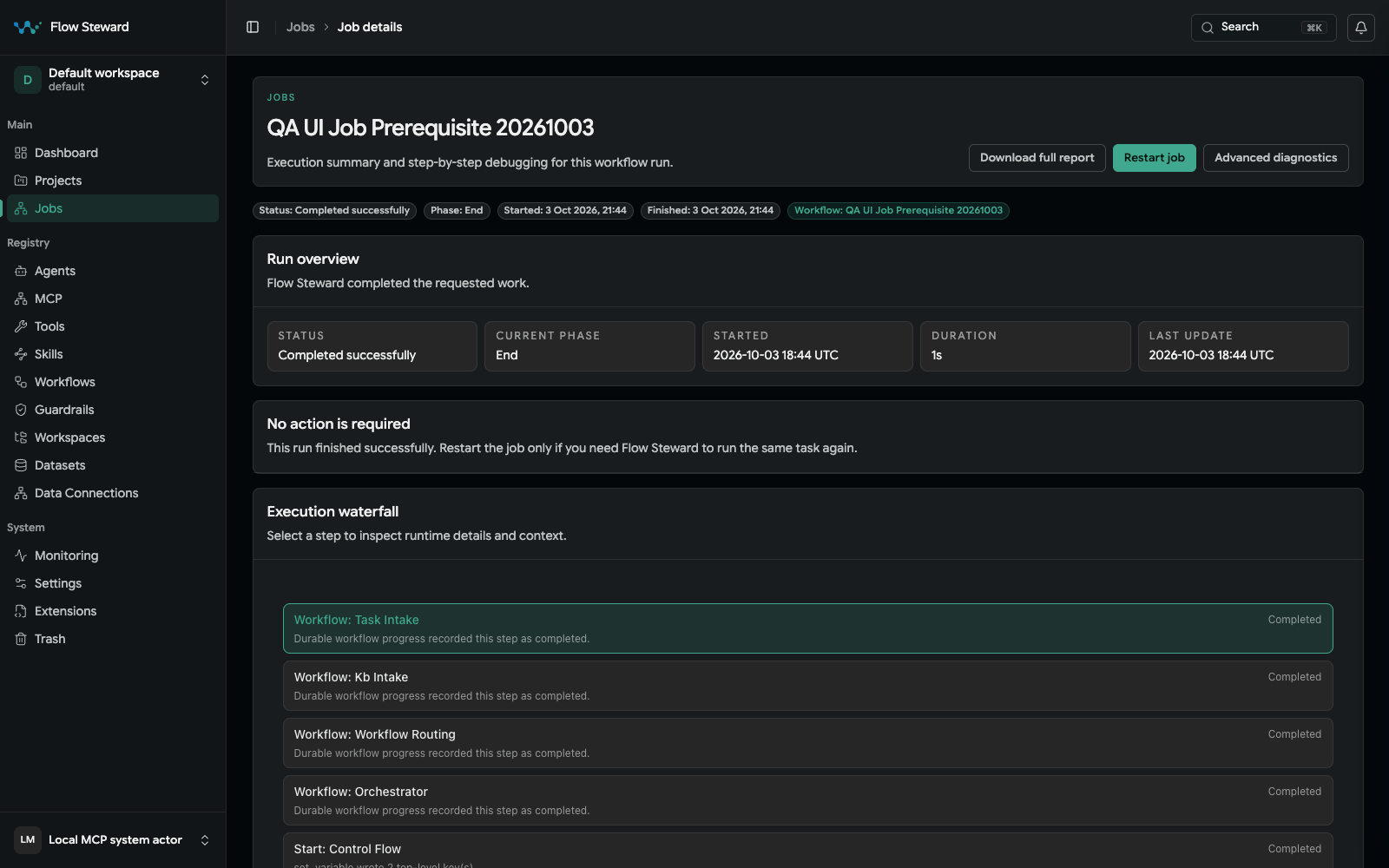Click the Last Update value '2026-10-03 18:44 UTC'
The height and width of the screenshot is (868, 1389).
(x=1211, y=355)
